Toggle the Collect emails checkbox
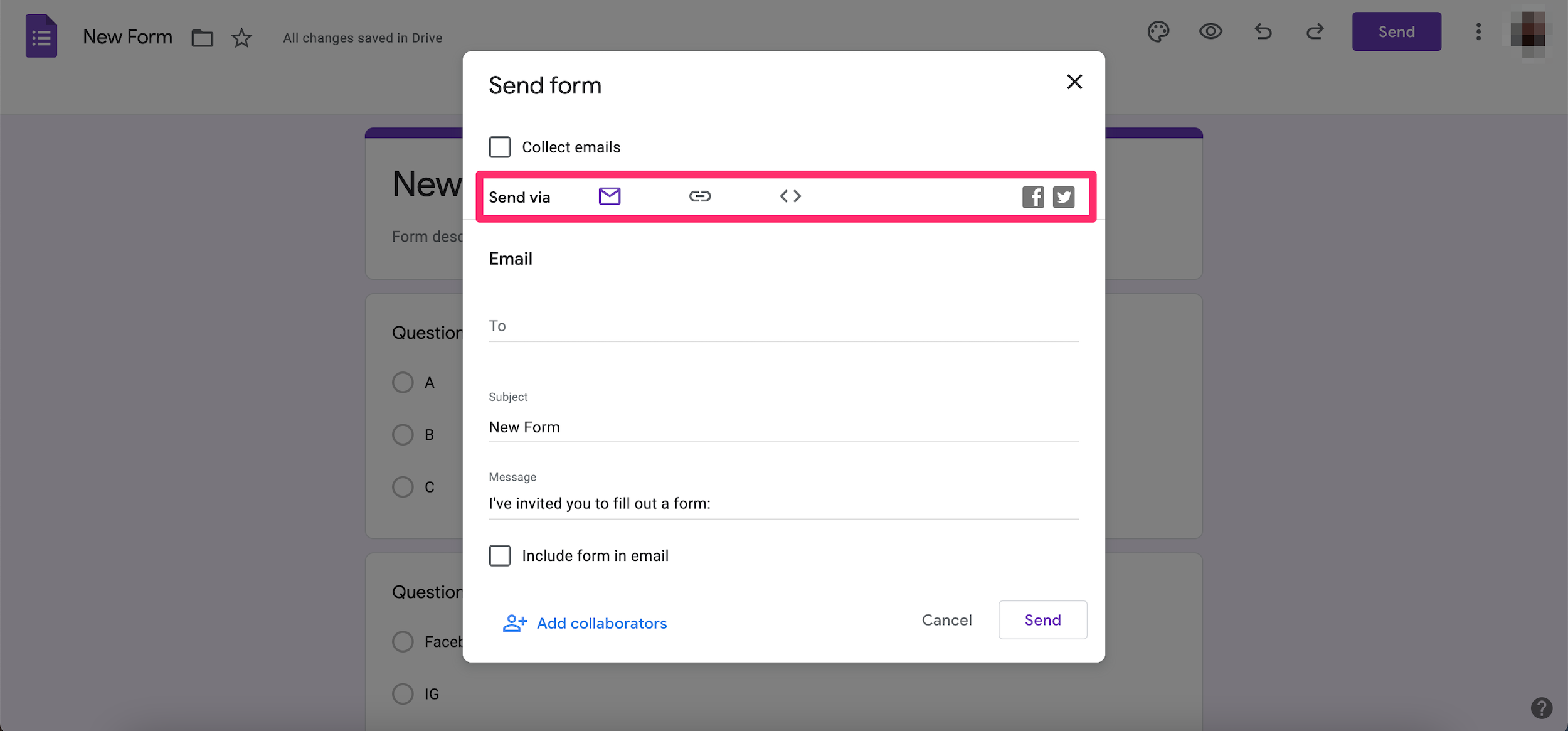Screen dimensions: 1568x731 [x=498, y=147]
